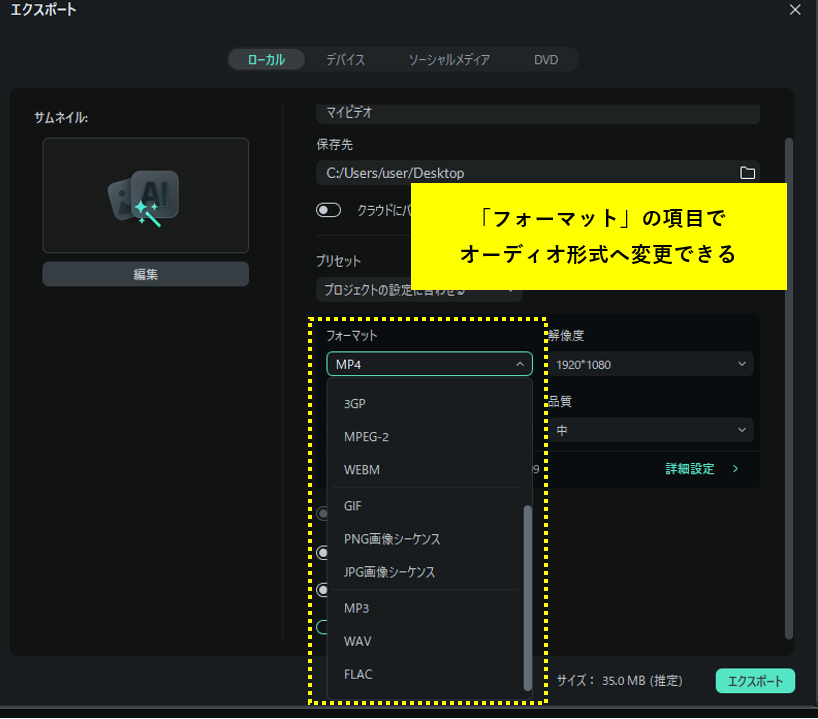Click the エクスポート button to export
Image resolution: width=818 pixels, height=719 pixels.
[755, 680]
